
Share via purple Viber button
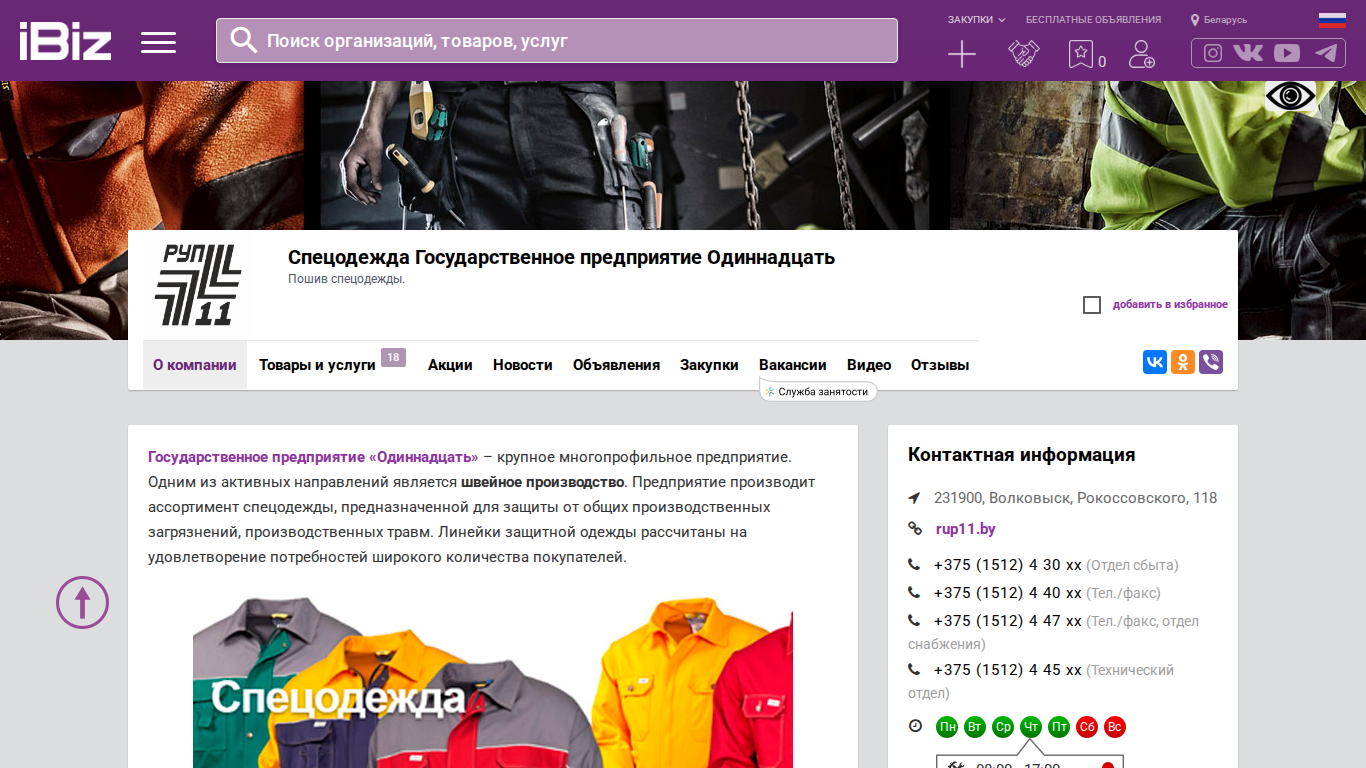[1211, 362]
